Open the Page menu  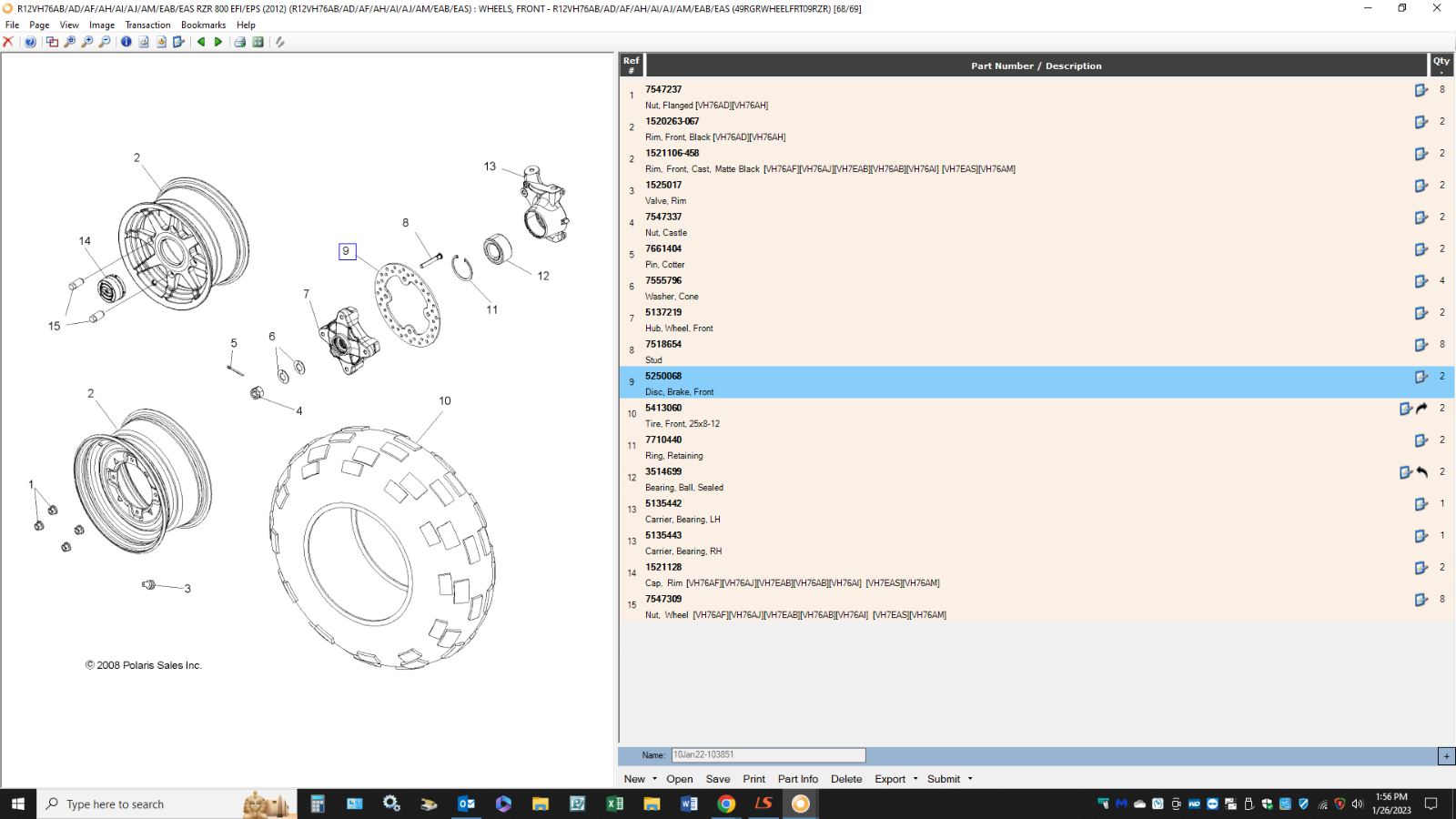pyautogui.click(x=39, y=25)
